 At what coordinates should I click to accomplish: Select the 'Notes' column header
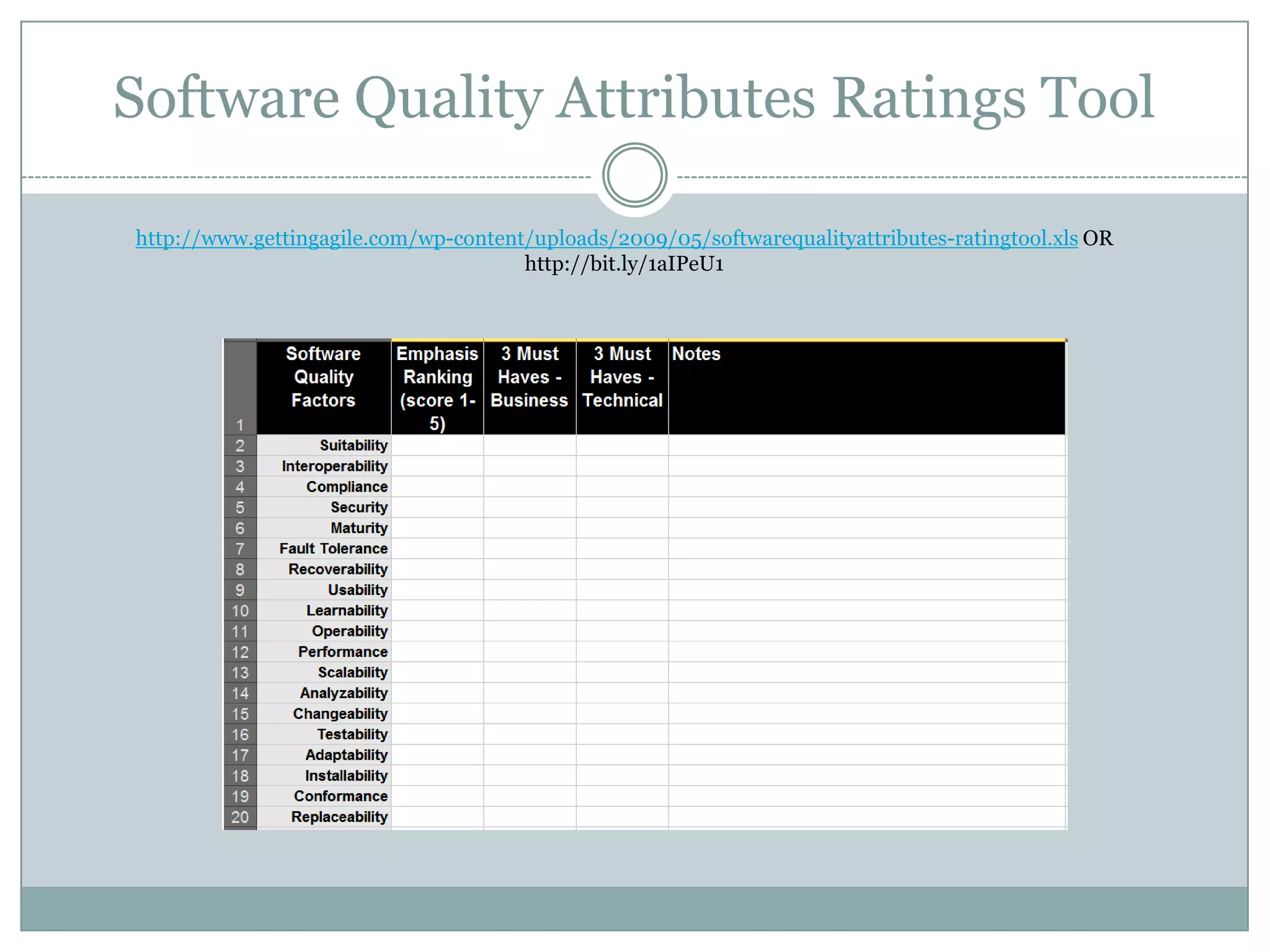(x=867, y=388)
